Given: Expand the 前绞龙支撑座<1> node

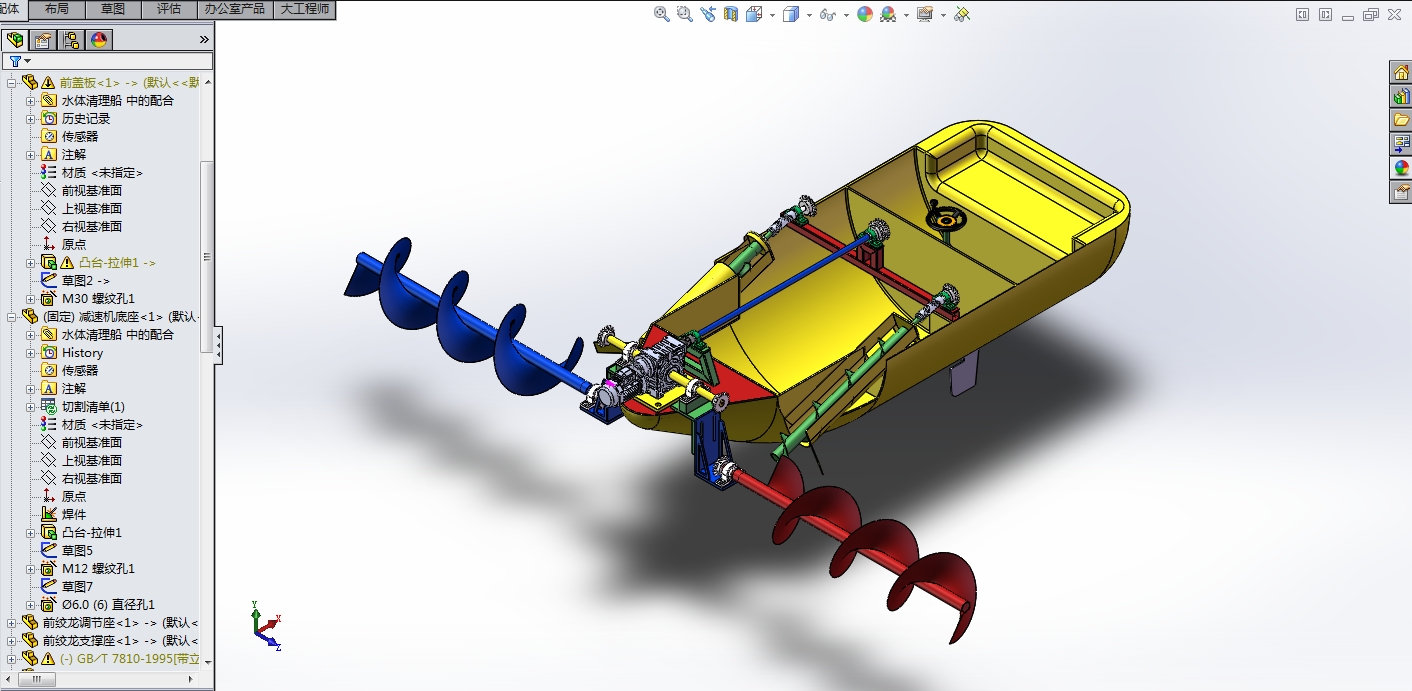Looking at the screenshot, I should [x=12, y=641].
